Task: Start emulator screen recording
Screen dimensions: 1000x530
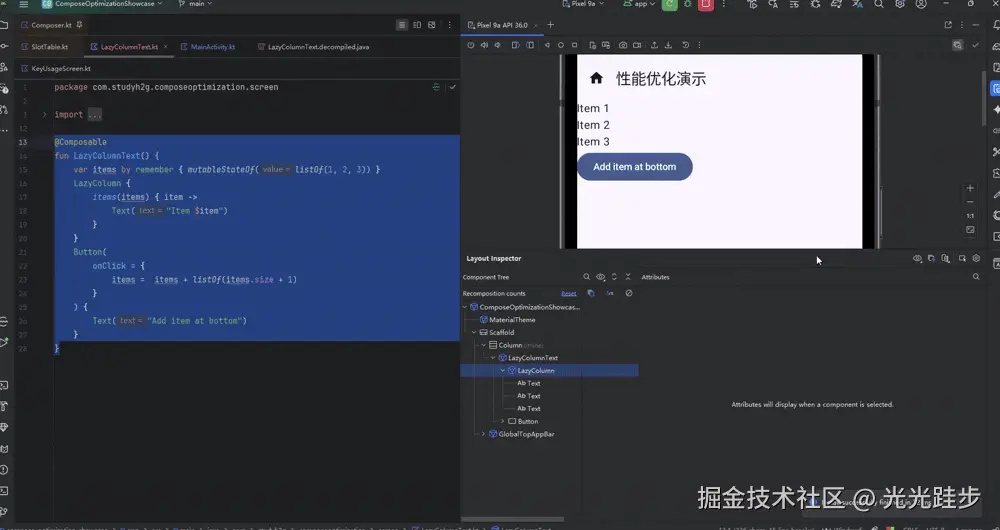Action: (x=636, y=45)
